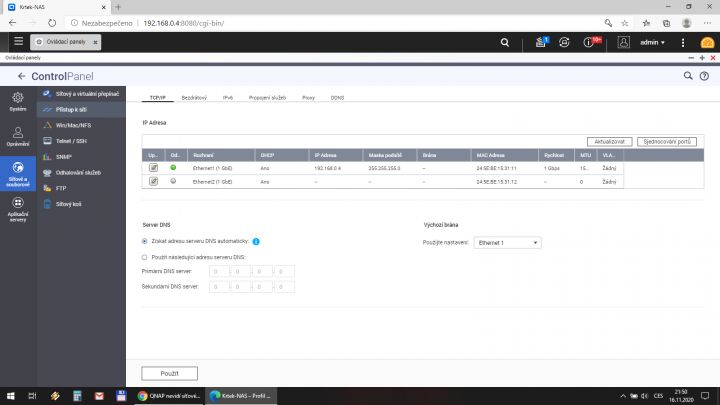Open the QTS main hamburger menu
The height and width of the screenshot is (405, 720).
click(x=18, y=41)
